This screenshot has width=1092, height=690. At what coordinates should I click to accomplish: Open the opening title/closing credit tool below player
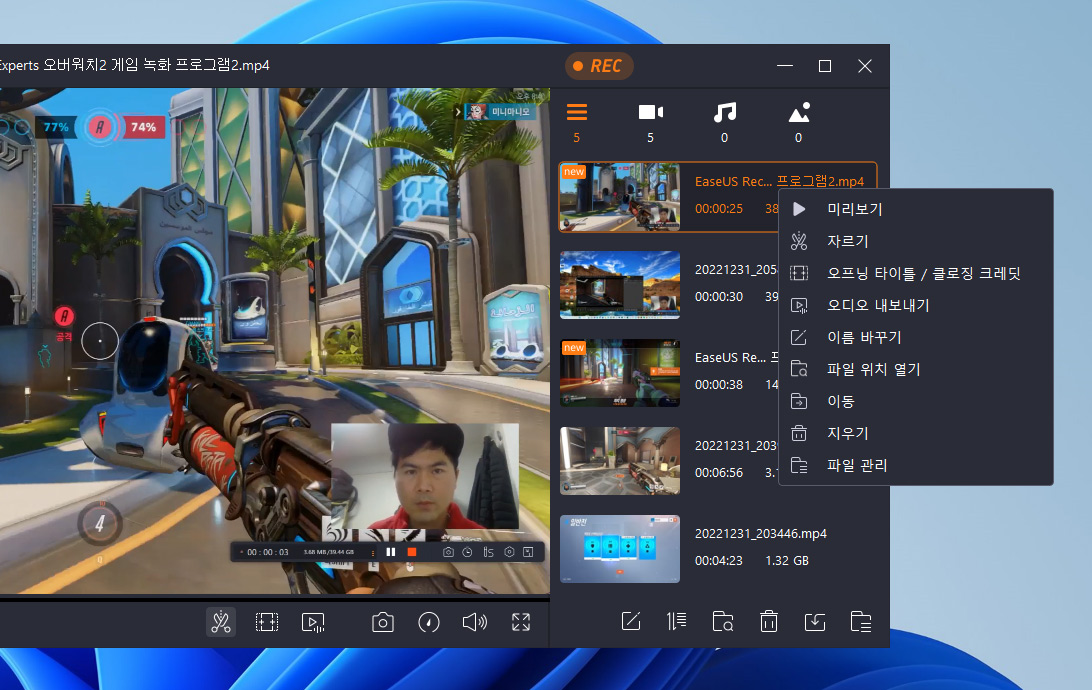(267, 622)
